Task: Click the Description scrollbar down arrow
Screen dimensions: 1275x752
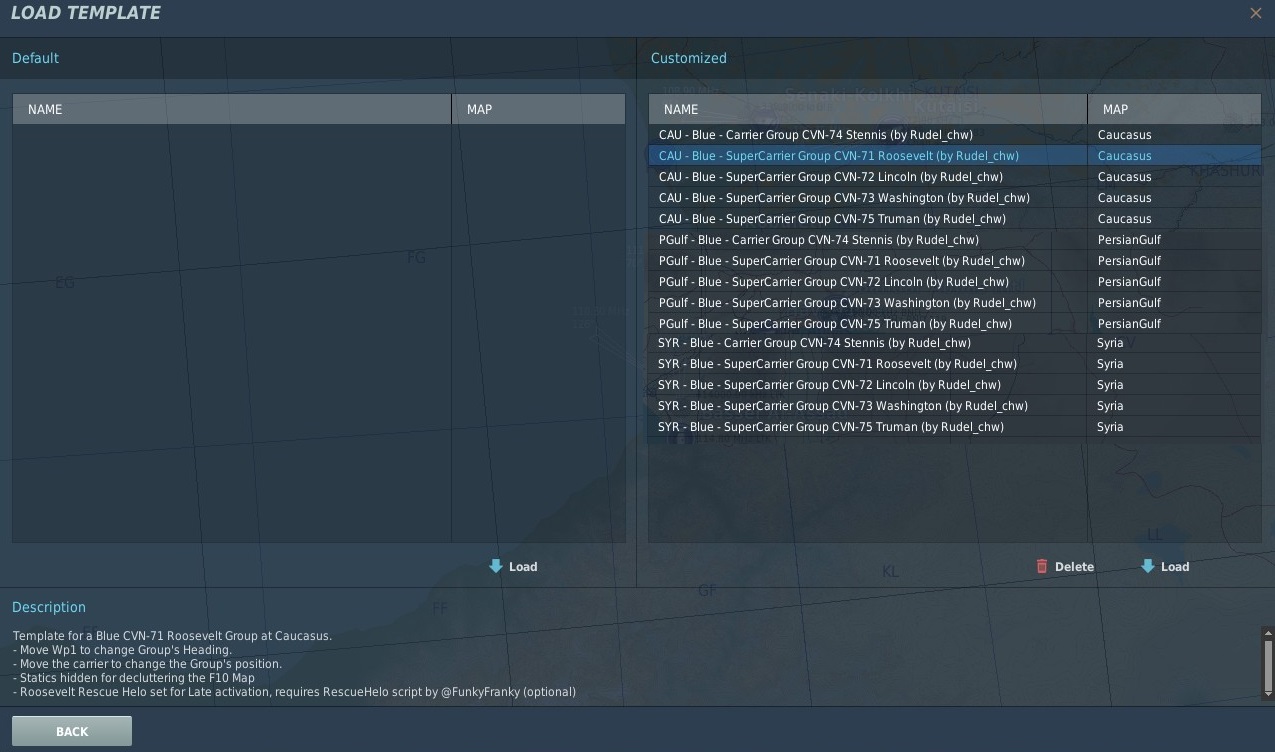Action: click(x=1268, y=693)
